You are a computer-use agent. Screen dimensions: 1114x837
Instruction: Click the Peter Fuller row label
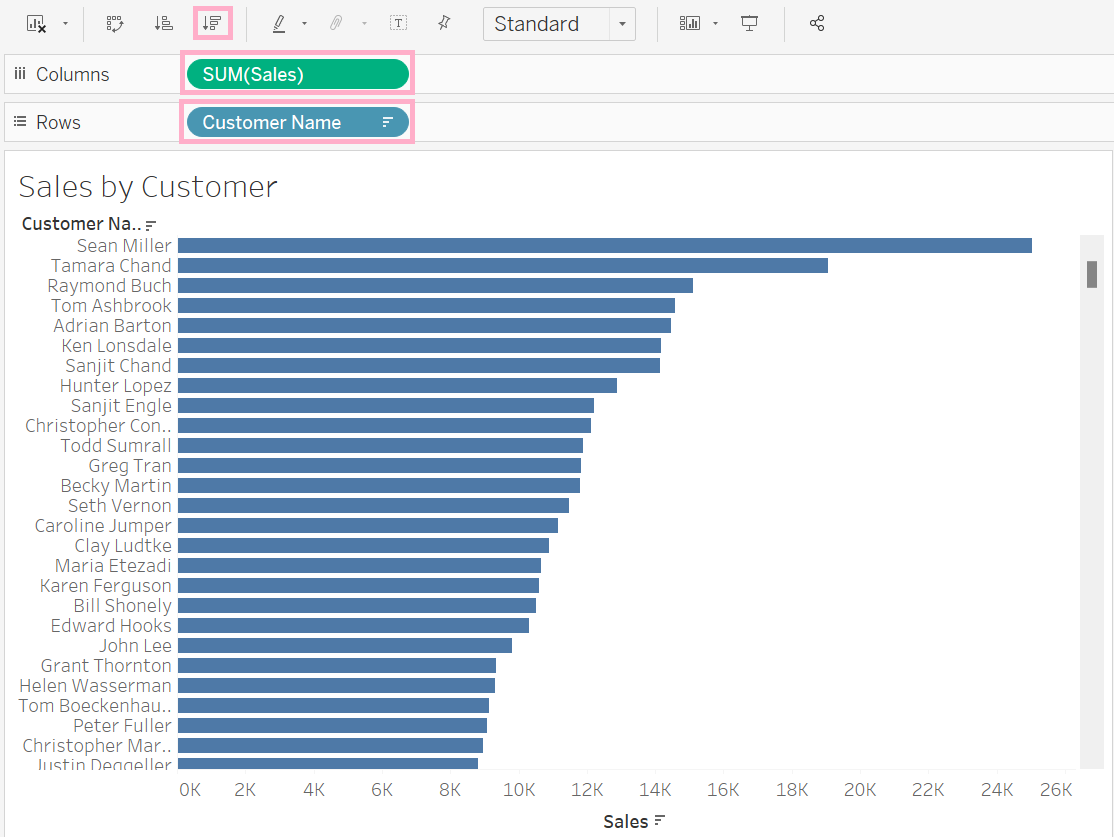(x=123, y=725)
